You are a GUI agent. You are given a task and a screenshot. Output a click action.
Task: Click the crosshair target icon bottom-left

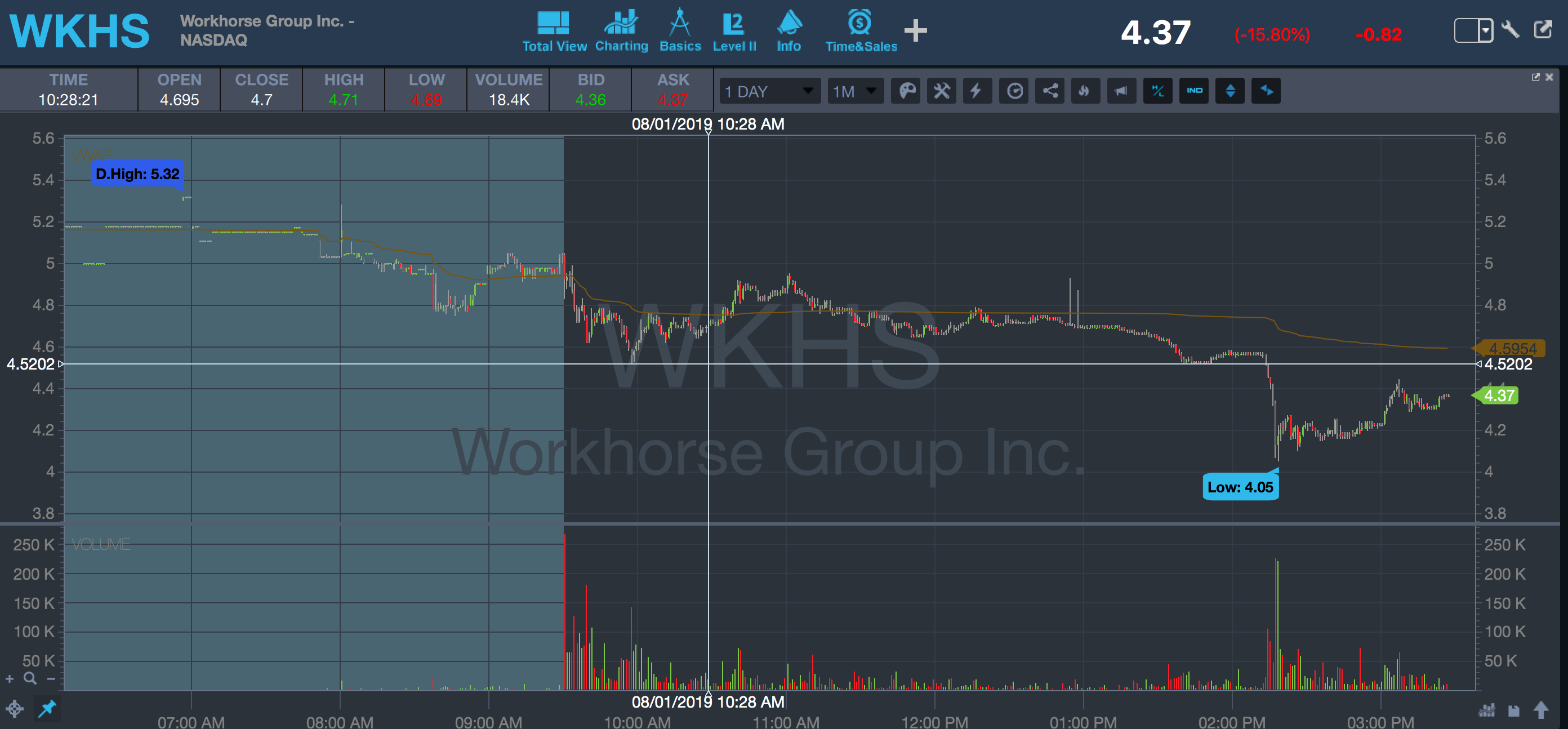point(15,709)
